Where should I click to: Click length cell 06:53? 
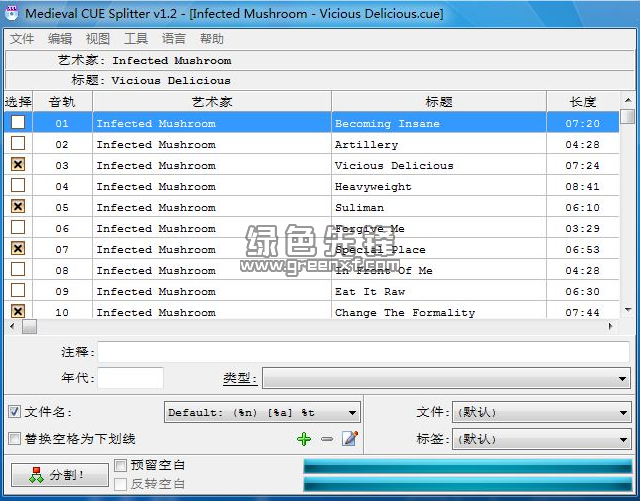pyautogui.click(x=582, y=249)
